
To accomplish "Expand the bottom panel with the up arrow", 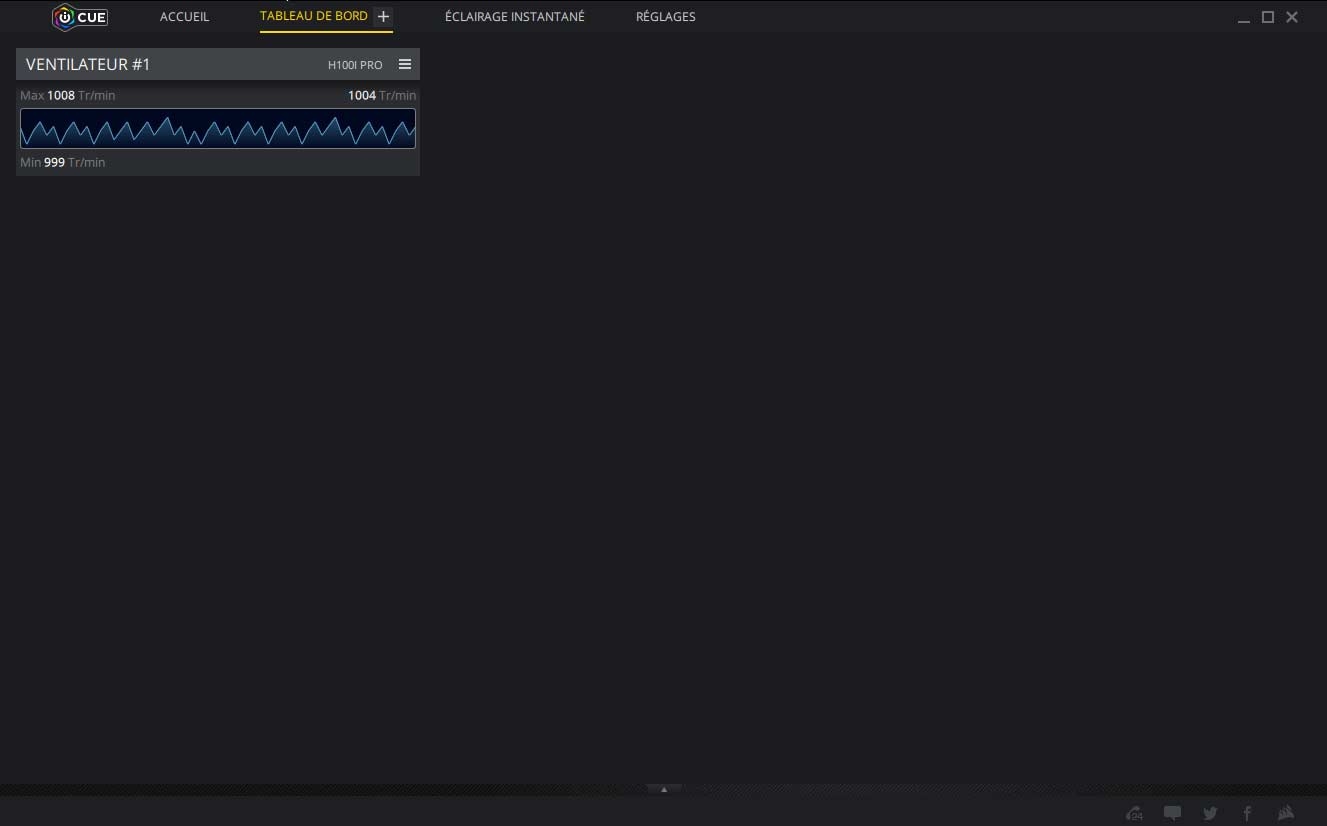I will point(664,789).
